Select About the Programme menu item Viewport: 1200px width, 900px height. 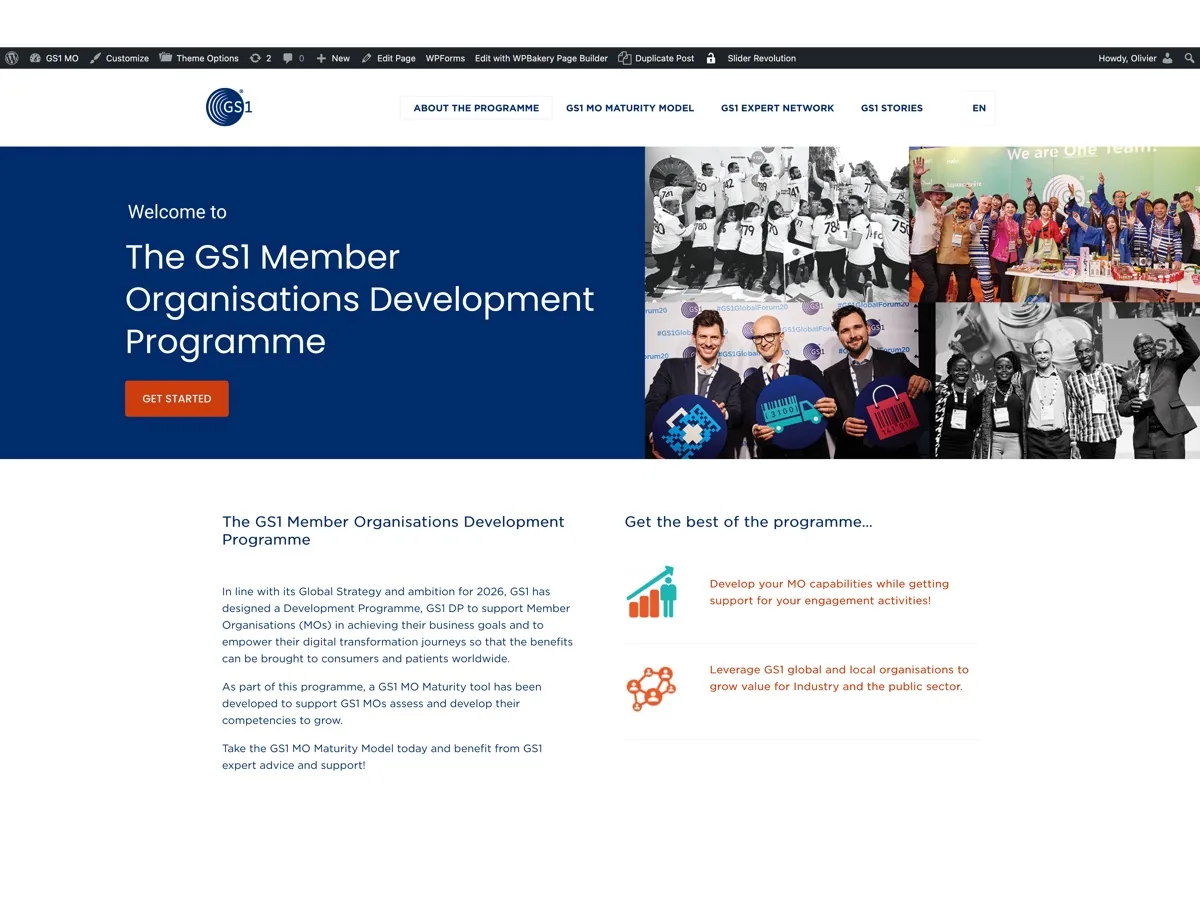tap(476, 108)
